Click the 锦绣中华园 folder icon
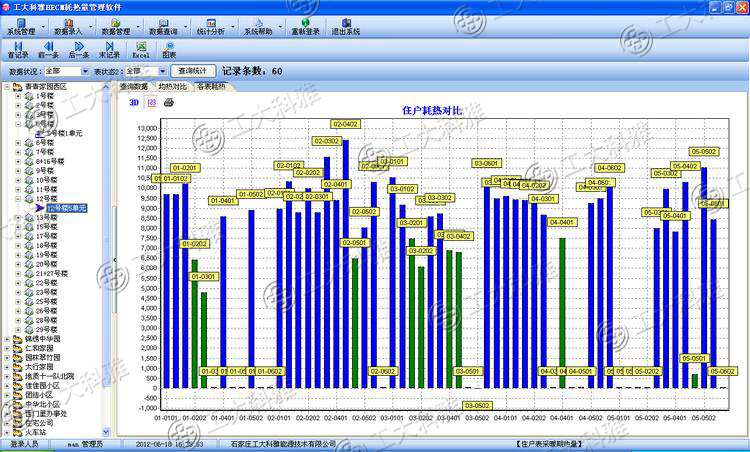This screenshot has height=452, width=750. click(x=18, y=339)
